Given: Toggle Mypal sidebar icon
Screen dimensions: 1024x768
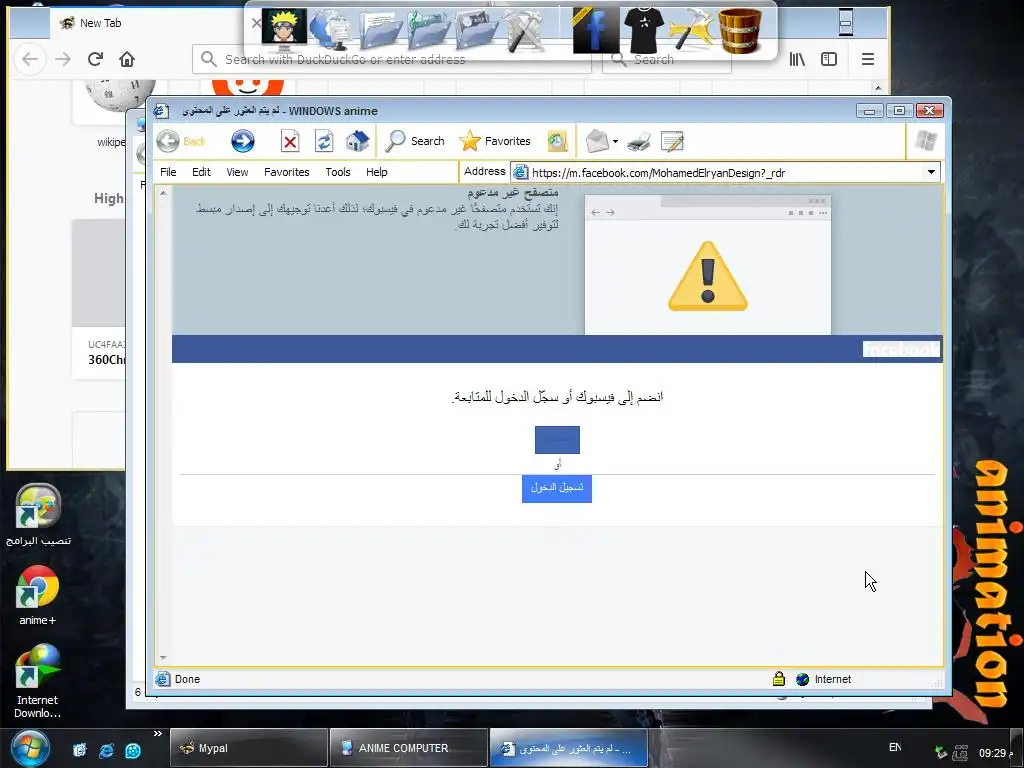Looking at the screenshot, I should pyautogui.click(x=829, y=59).
